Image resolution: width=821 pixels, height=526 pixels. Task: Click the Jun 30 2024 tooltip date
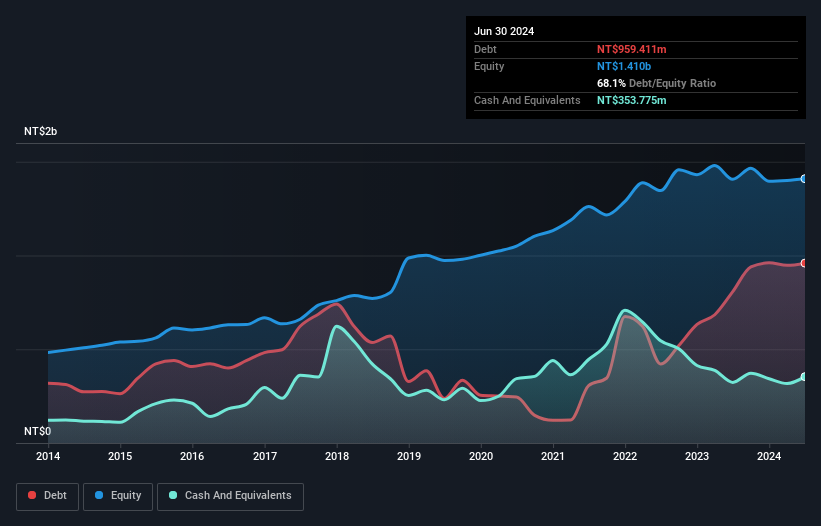click(504, 31)
